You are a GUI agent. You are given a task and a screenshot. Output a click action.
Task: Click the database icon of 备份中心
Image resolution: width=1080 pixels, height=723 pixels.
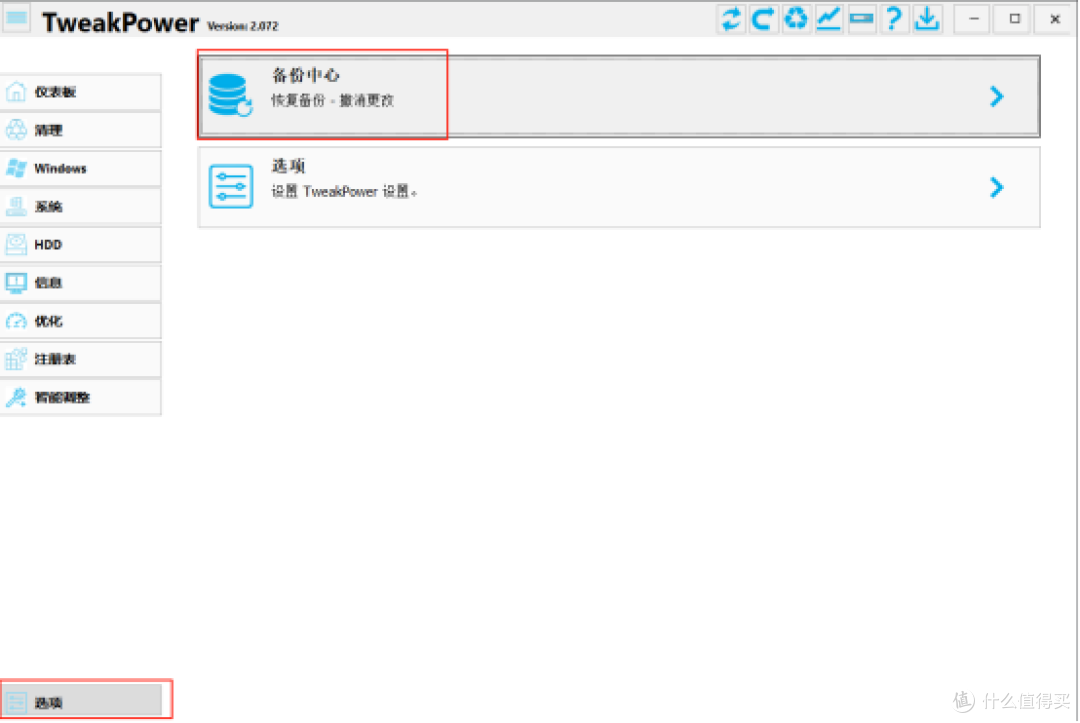(x=230, y=95)
